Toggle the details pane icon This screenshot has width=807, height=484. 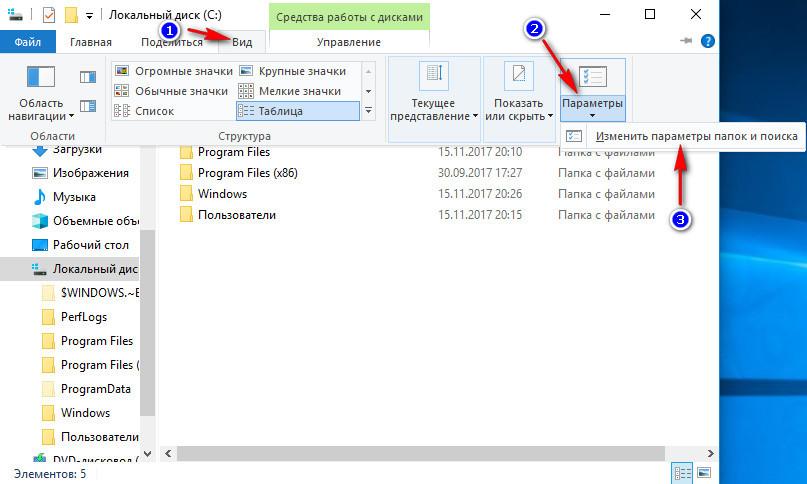click(x=88, y=106)
